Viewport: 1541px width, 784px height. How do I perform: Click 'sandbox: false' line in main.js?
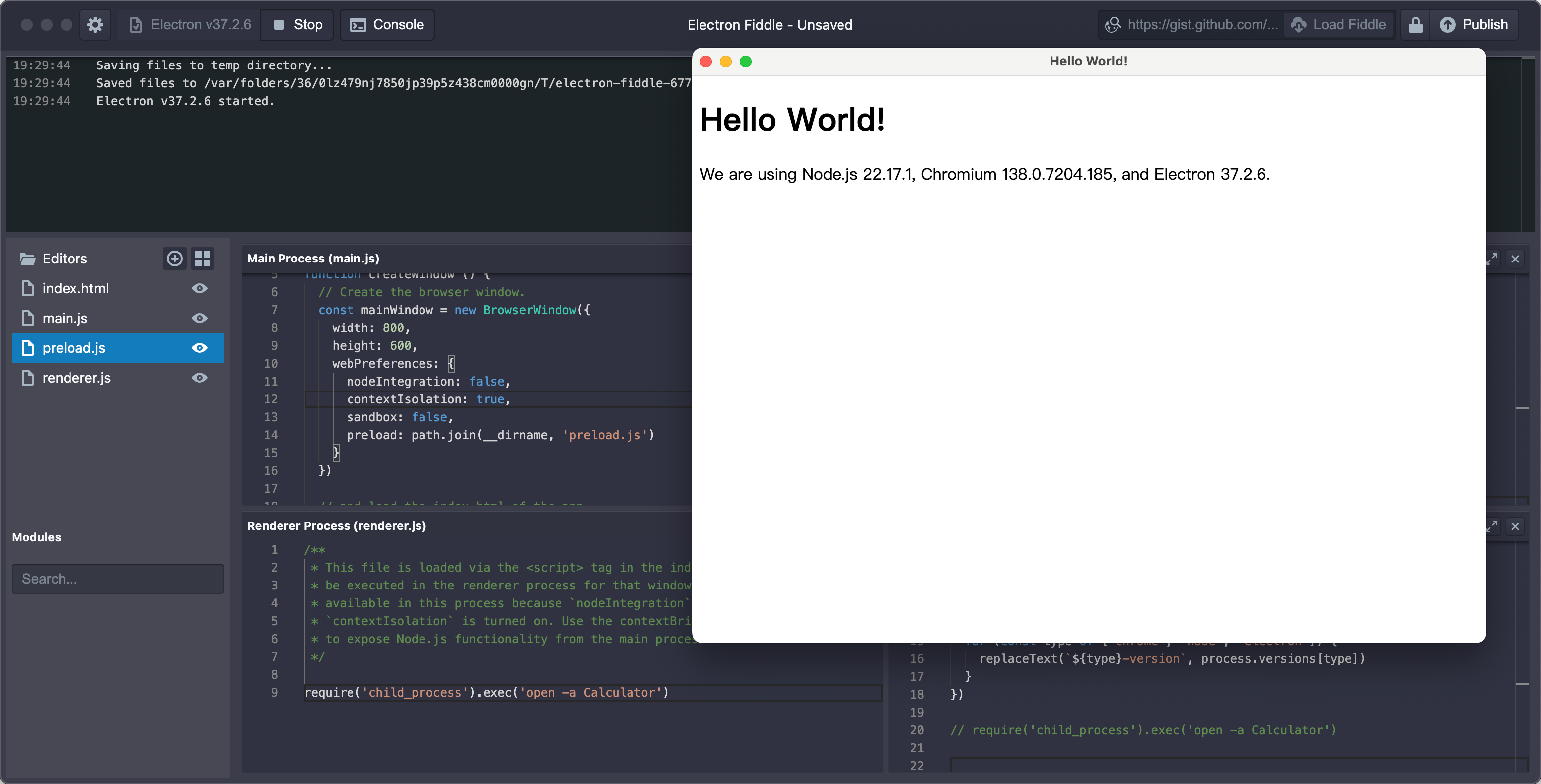click(x=400, y=417)
